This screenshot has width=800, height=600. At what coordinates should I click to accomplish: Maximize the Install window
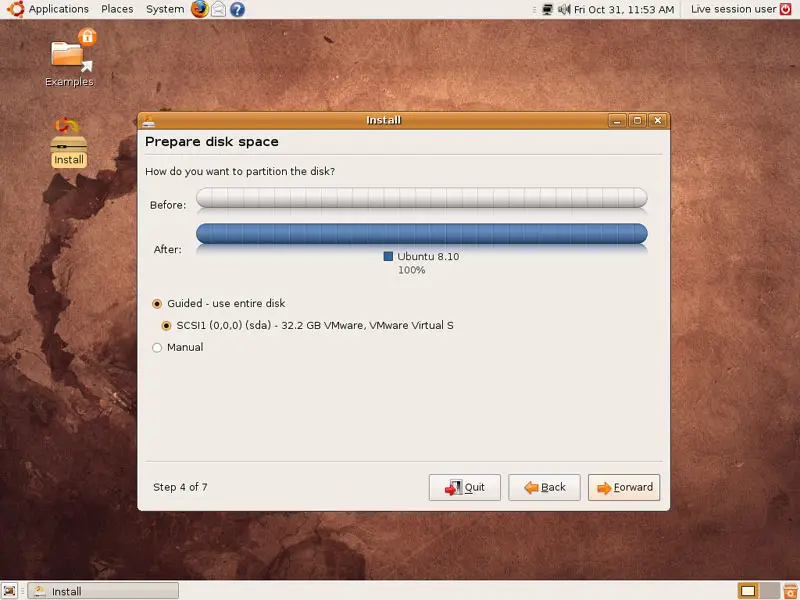(637, 120)
